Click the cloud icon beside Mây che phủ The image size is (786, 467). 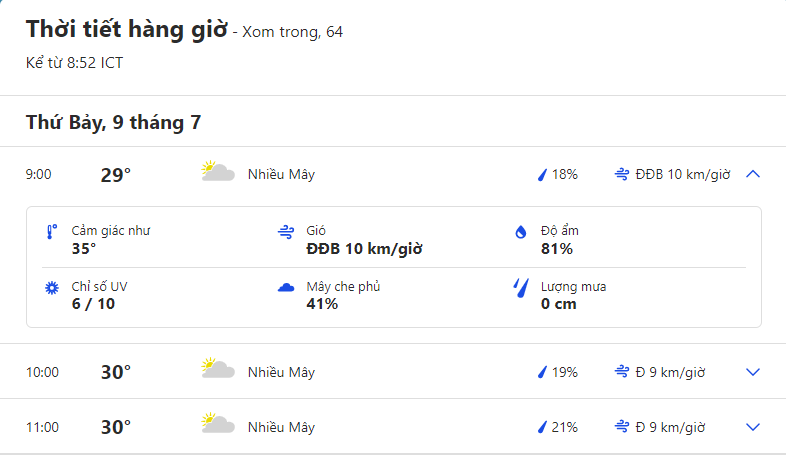point(286,288)
